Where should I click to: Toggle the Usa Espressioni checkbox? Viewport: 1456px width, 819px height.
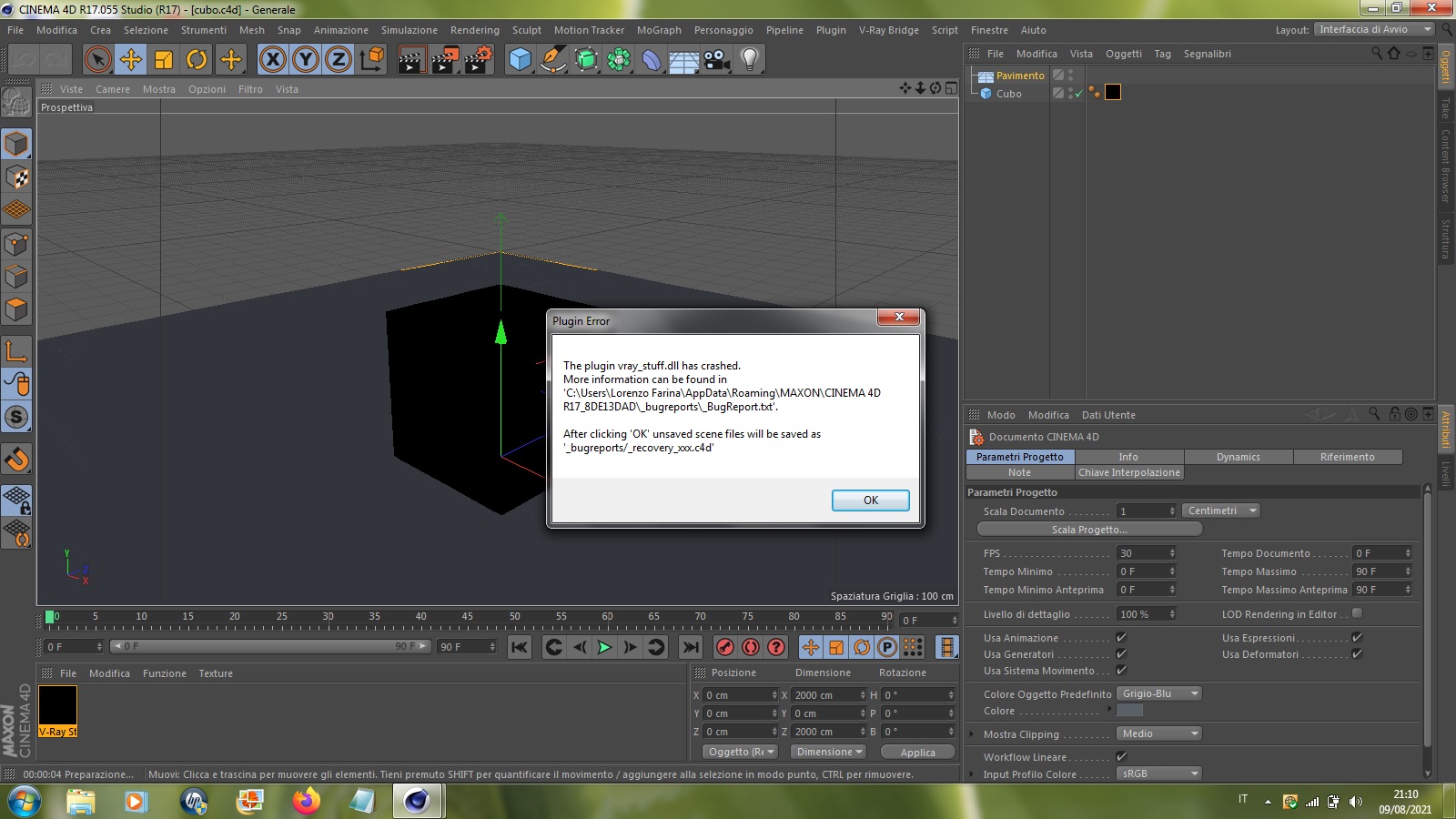[1357, 638]
